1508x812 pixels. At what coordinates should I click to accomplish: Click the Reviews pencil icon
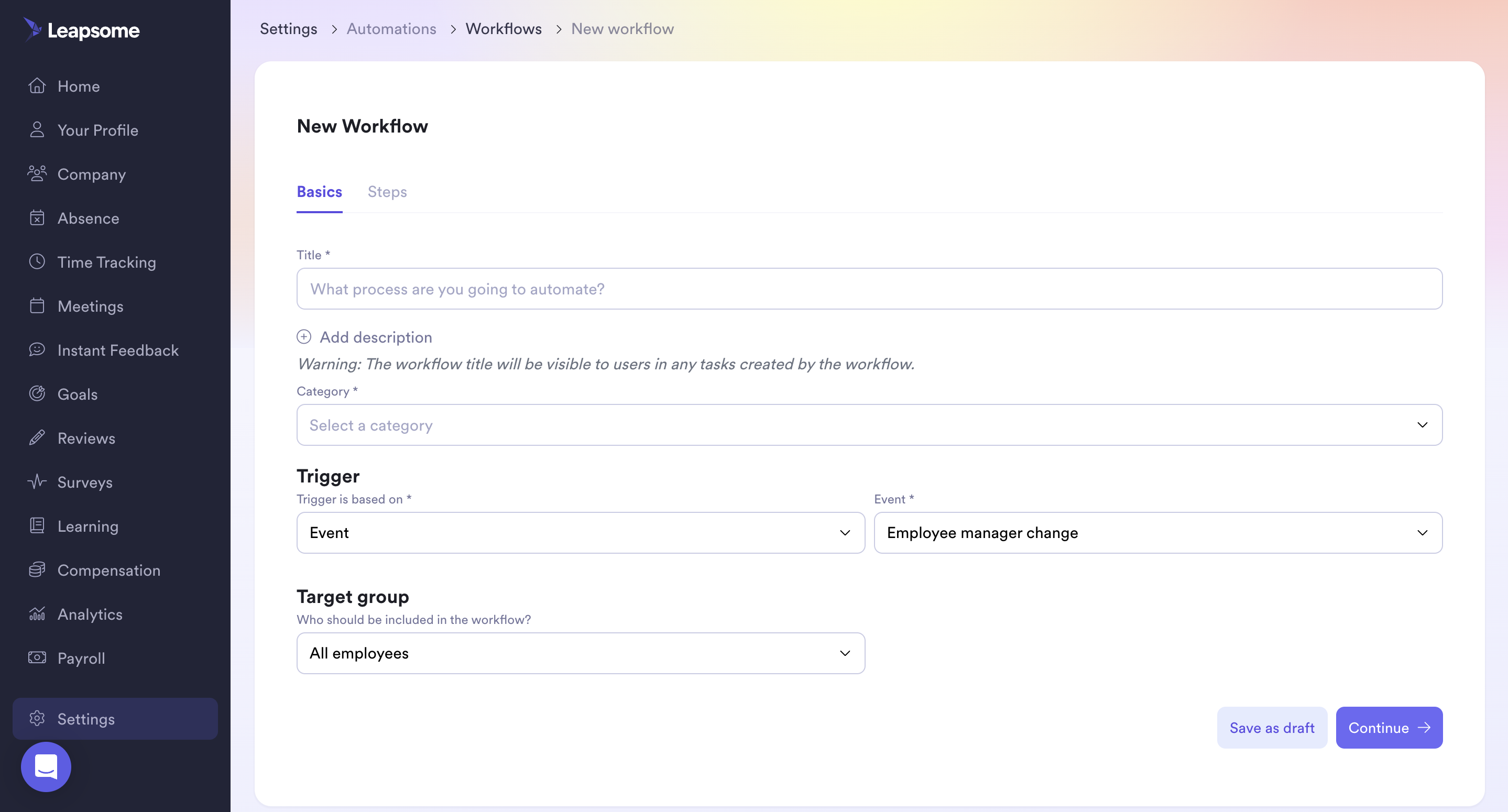click(37, 438)
